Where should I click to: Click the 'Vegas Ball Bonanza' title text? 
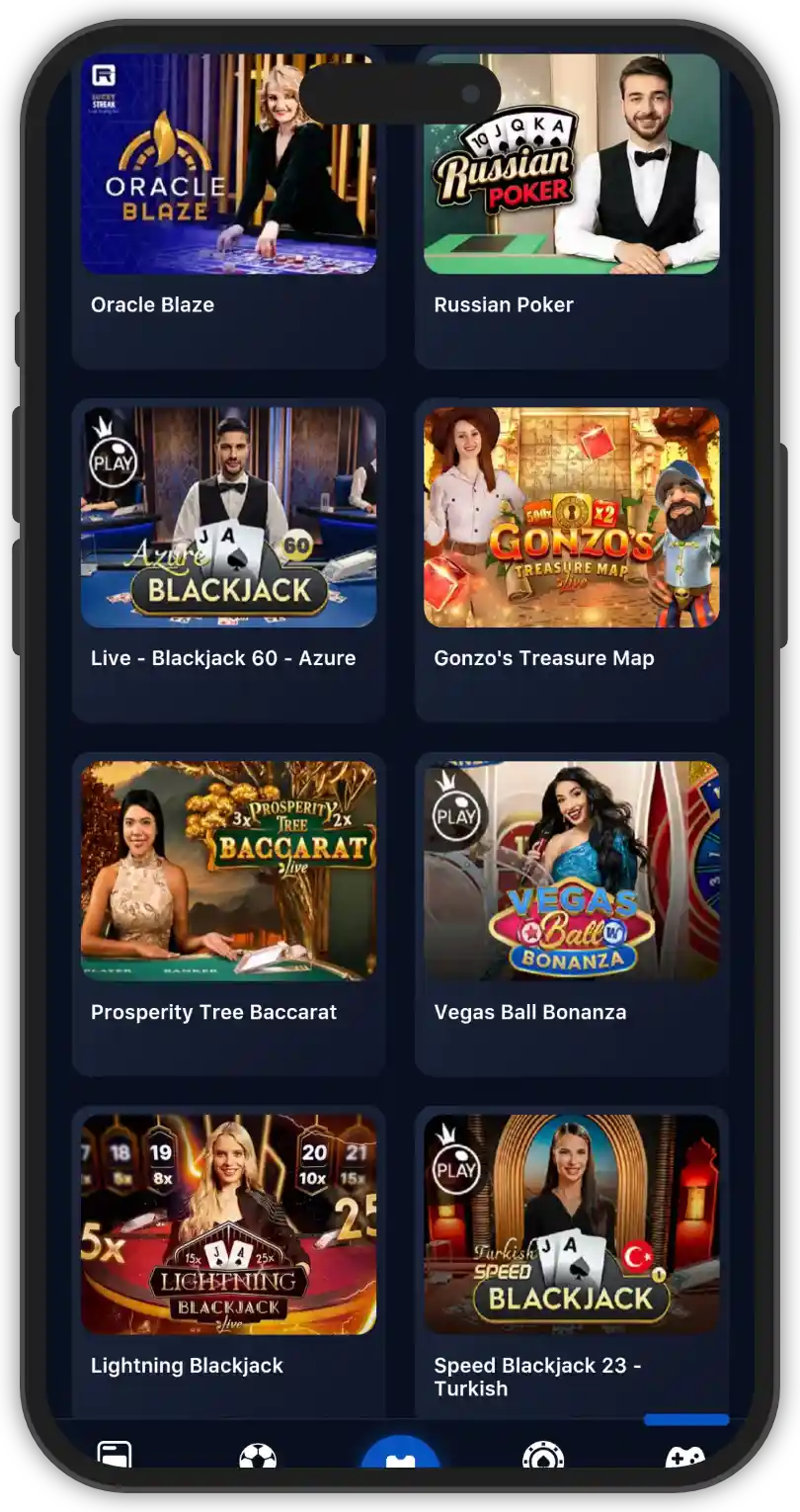530,1012
